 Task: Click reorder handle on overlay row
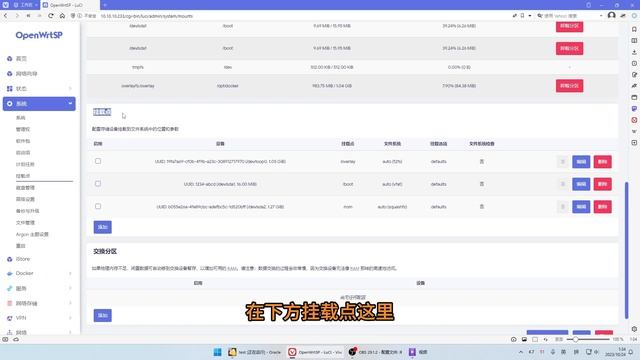click(x=562, y=162)
